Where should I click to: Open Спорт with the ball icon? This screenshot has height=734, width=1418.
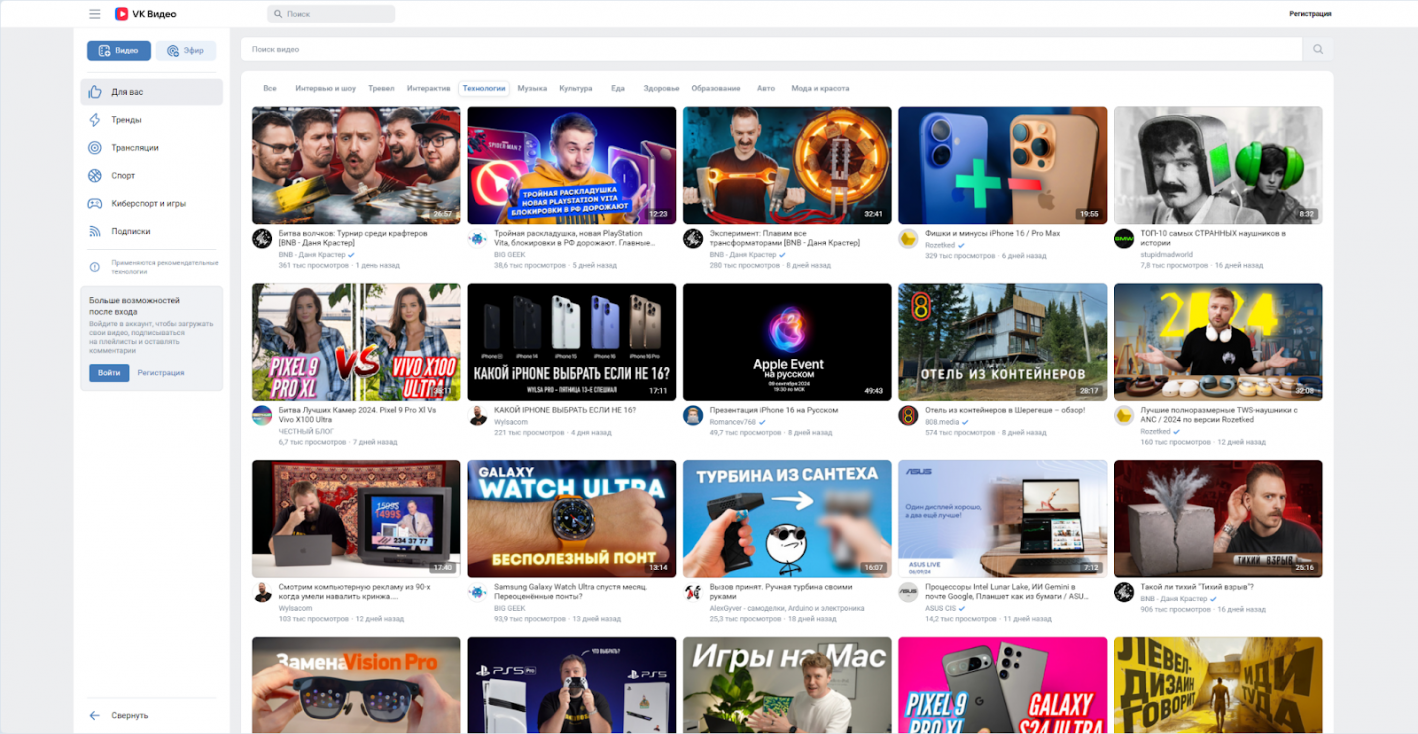point(95,176)
